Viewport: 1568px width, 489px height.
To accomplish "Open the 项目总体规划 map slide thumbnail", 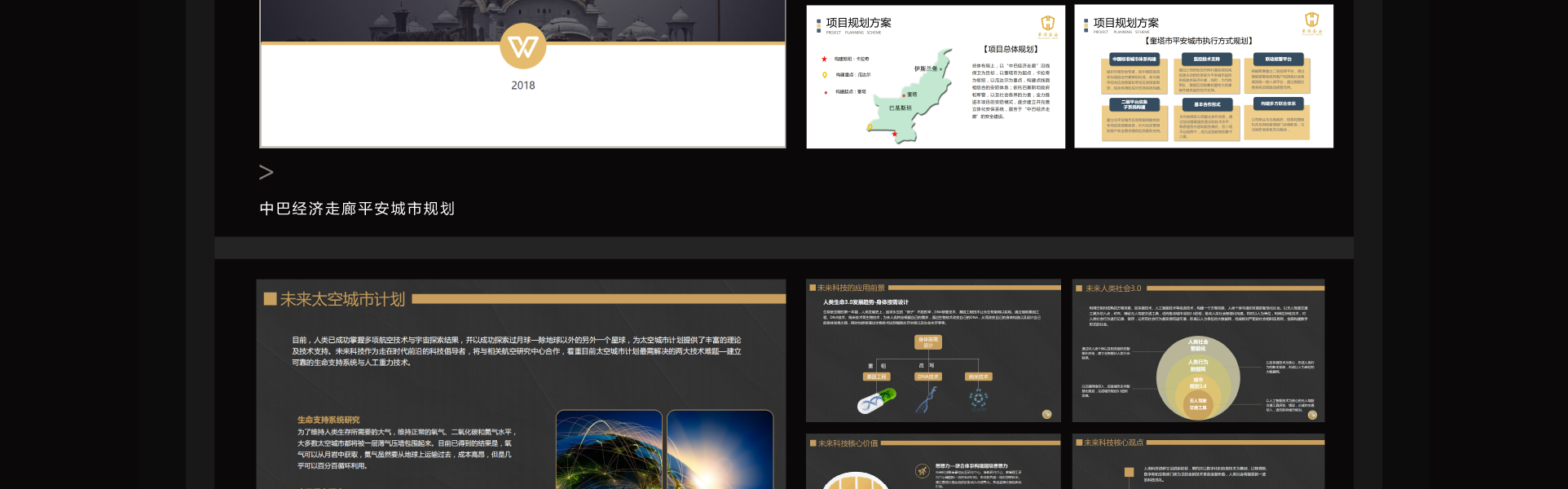I will [x=936, y=77].
